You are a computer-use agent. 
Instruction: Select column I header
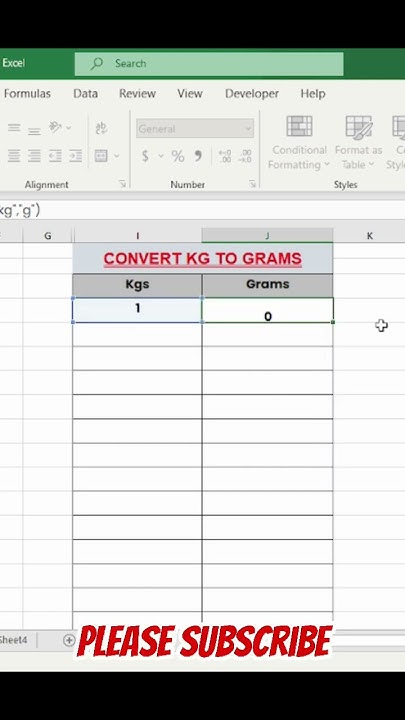[x=137, y=236]
